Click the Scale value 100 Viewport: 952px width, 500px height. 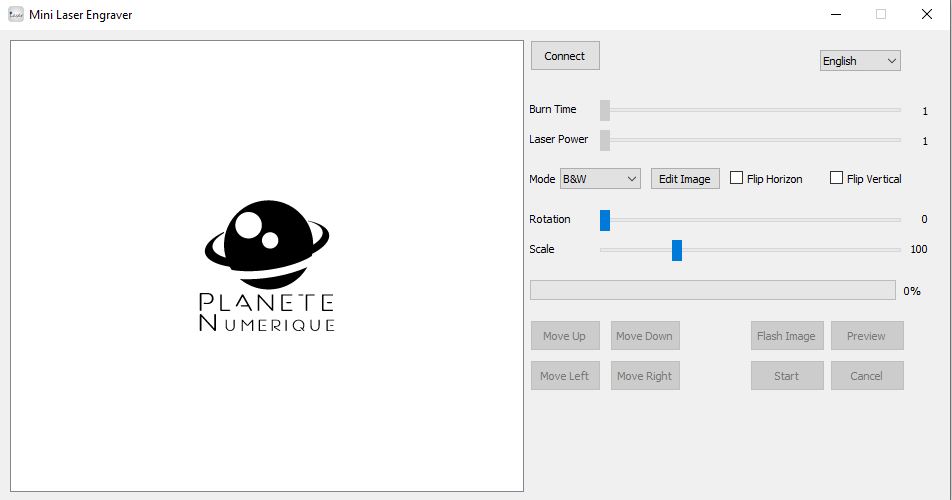point(919,249)
